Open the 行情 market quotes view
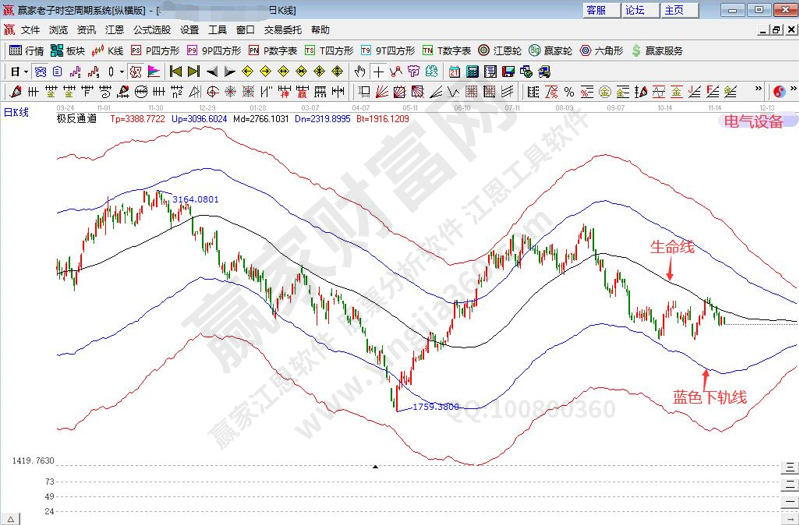This screenshot has height=525, width=799. (26, 51)
